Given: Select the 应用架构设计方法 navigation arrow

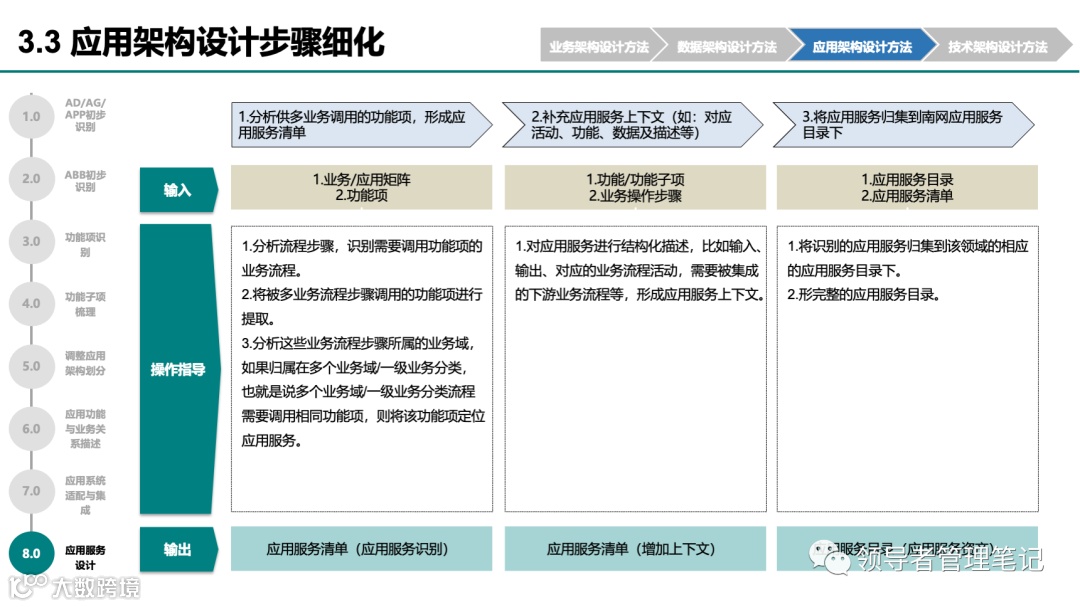Looking at the screenshot, I should point(862,45).
